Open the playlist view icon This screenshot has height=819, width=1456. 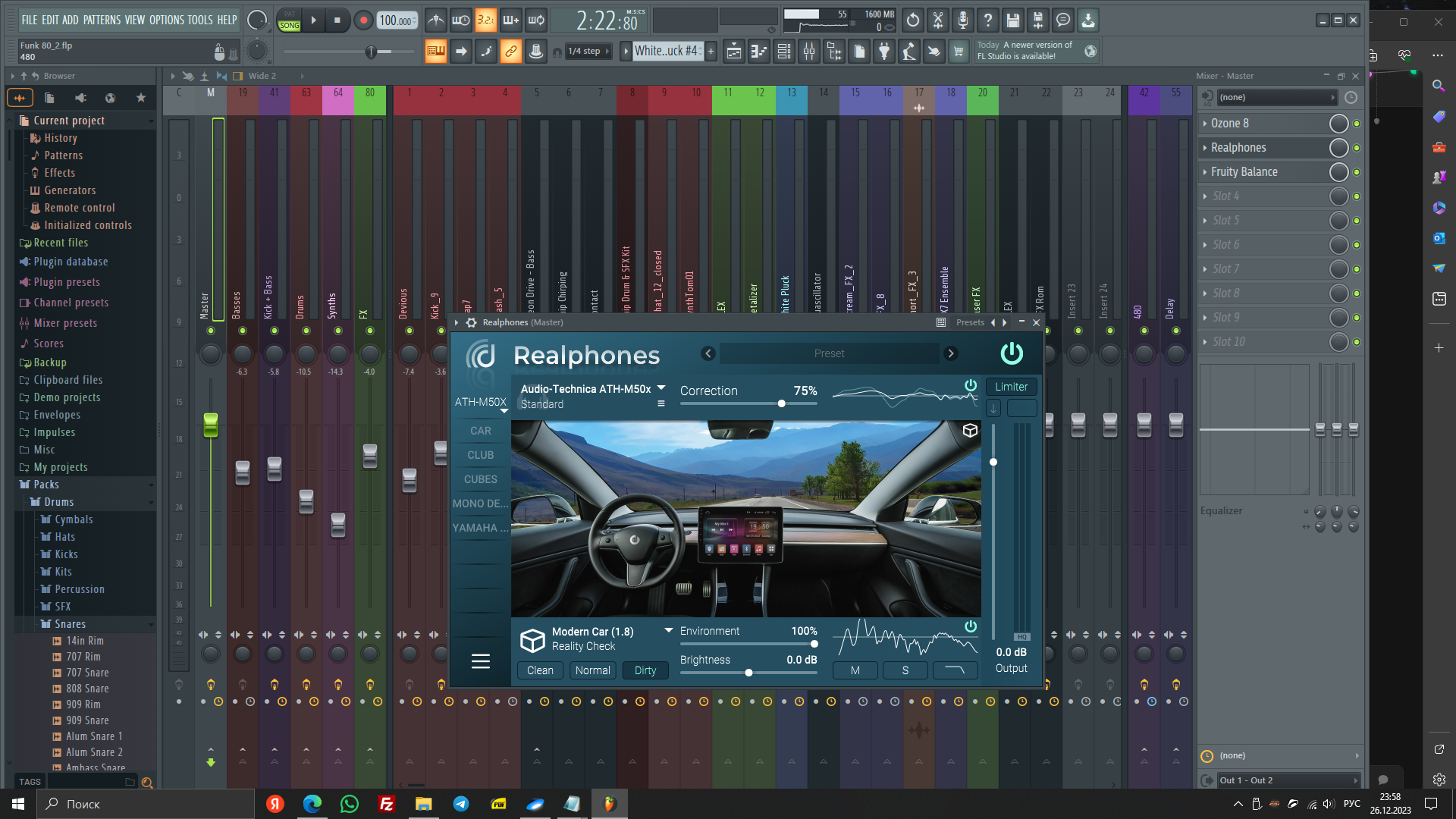[733, 52]
